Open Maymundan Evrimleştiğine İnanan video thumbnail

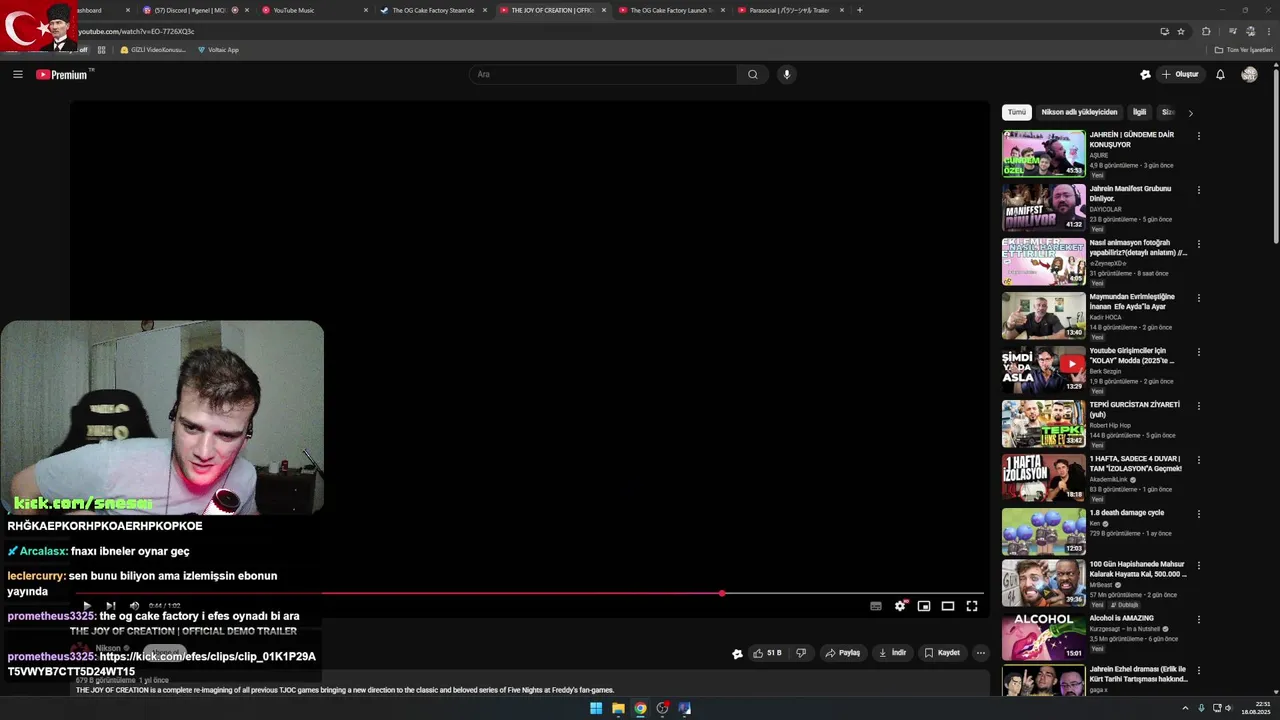point(1043,316)
